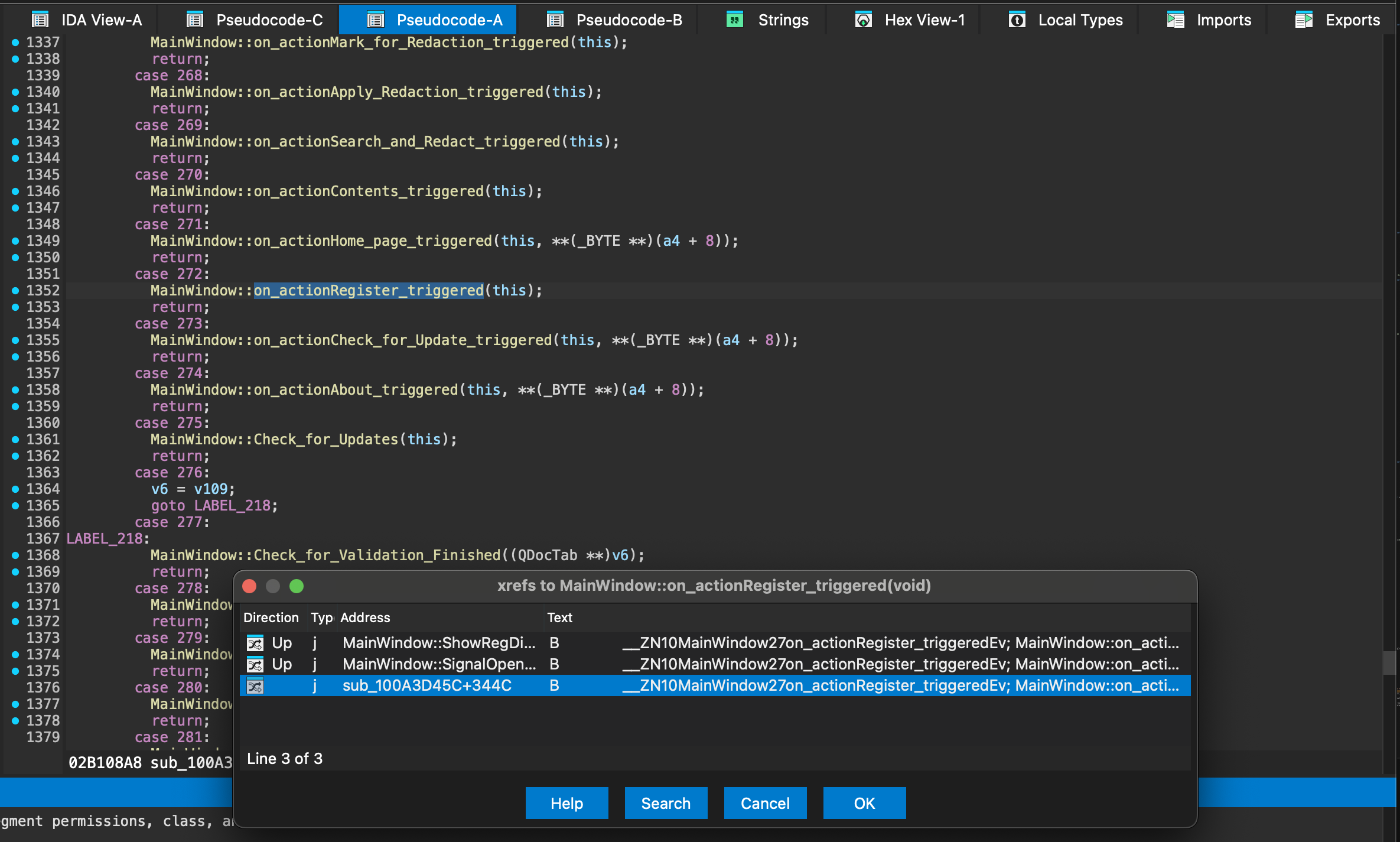Click the Pseudocode-B tab icon

(555, 20)
